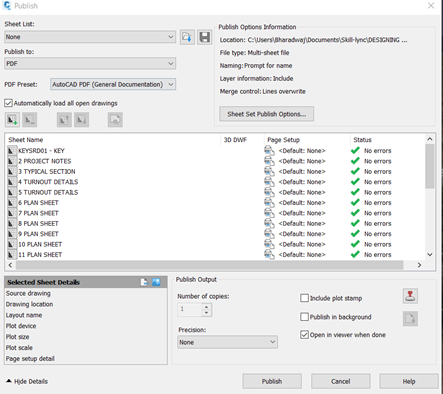
Task: Toggle Automatically load all open drawings
Action: click(x=9, y=103)
